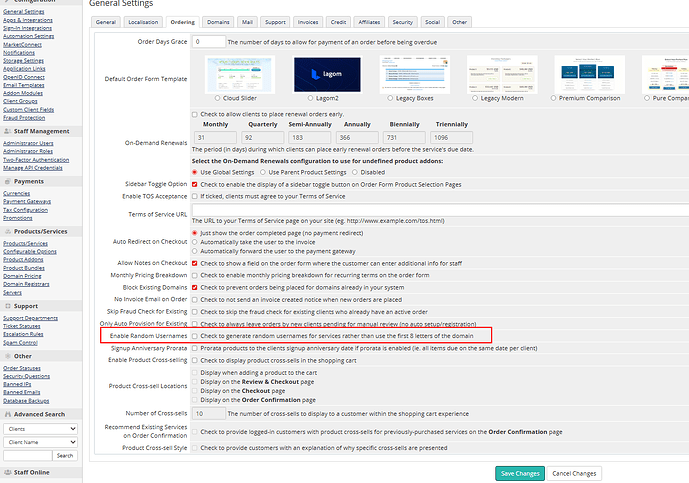Image resolution: width=689 pixels, height=483 pixels.
Task: Click the Staff Management section icon
Action: 7,130
